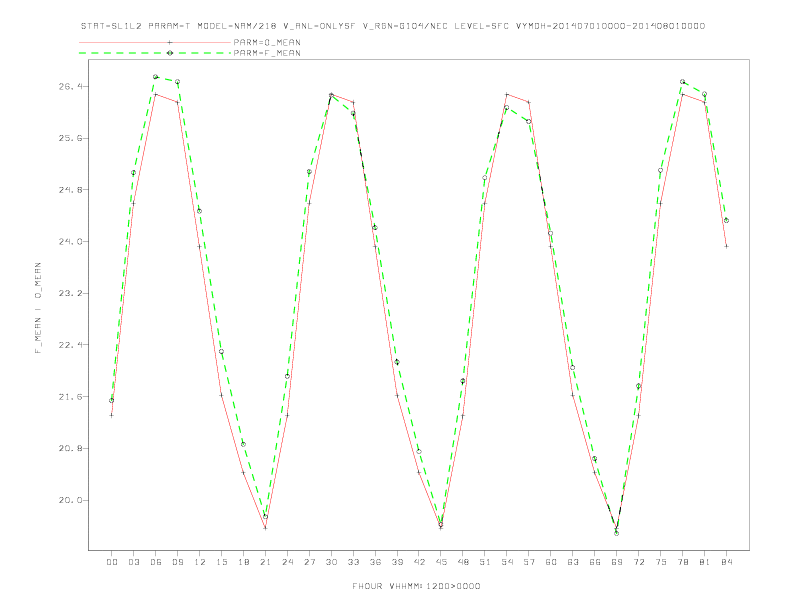Select the 20.8 y-axis tick label
The width and height of the screenshot is (792, 612).
pos(70,448)
